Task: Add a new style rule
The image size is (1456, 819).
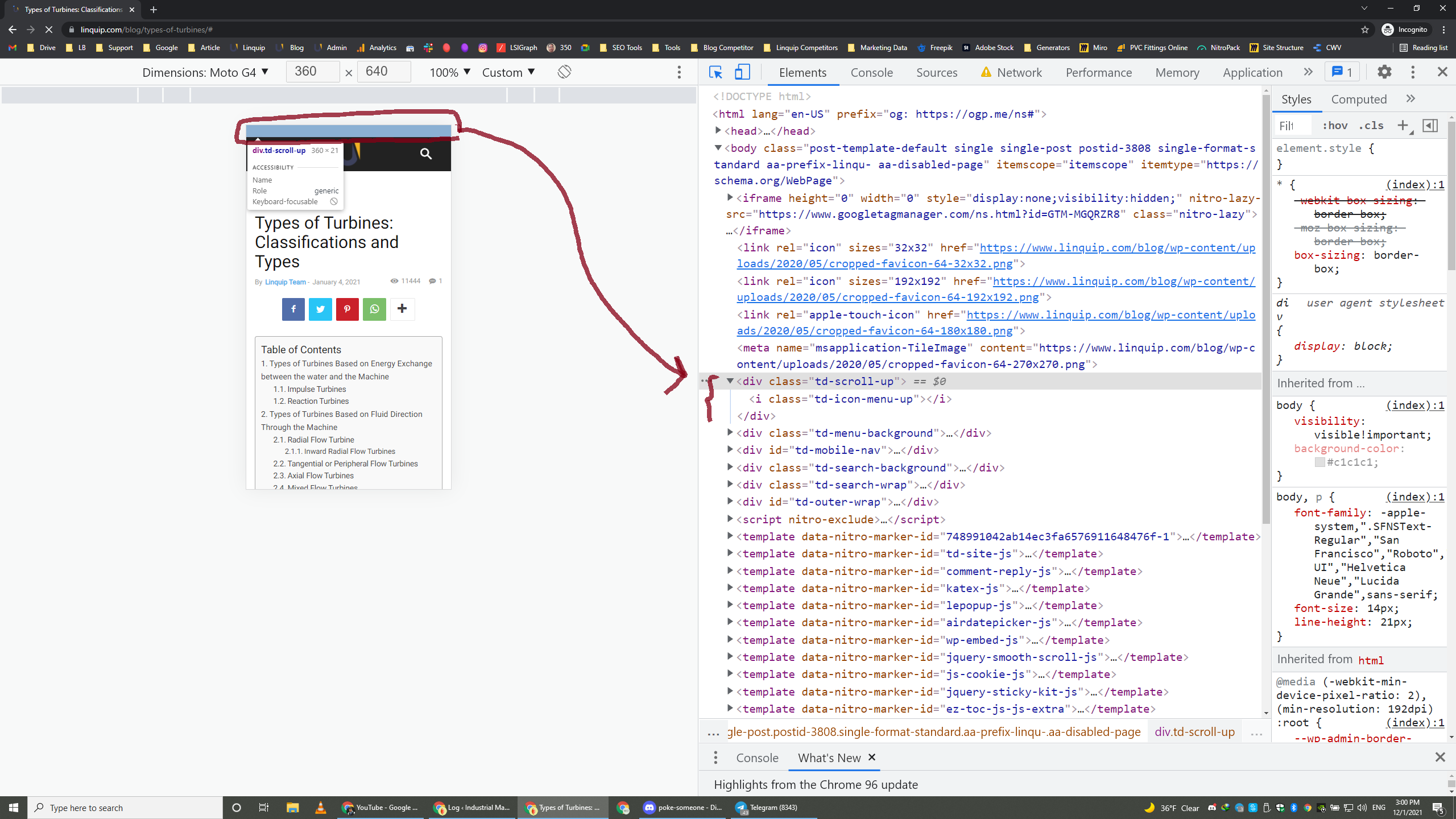Action: tap(1403, 126)
